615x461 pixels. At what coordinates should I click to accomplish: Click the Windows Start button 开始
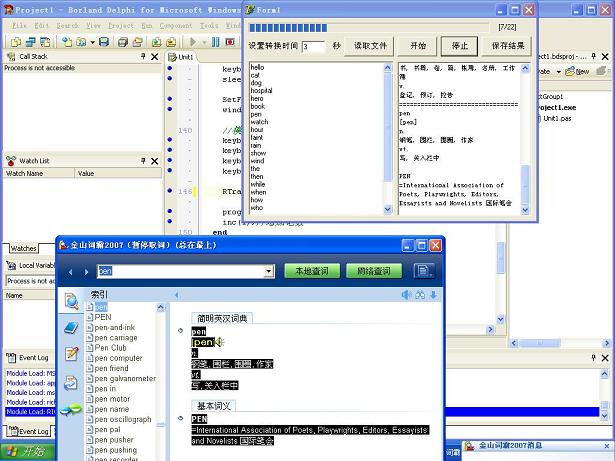point(26,452)
